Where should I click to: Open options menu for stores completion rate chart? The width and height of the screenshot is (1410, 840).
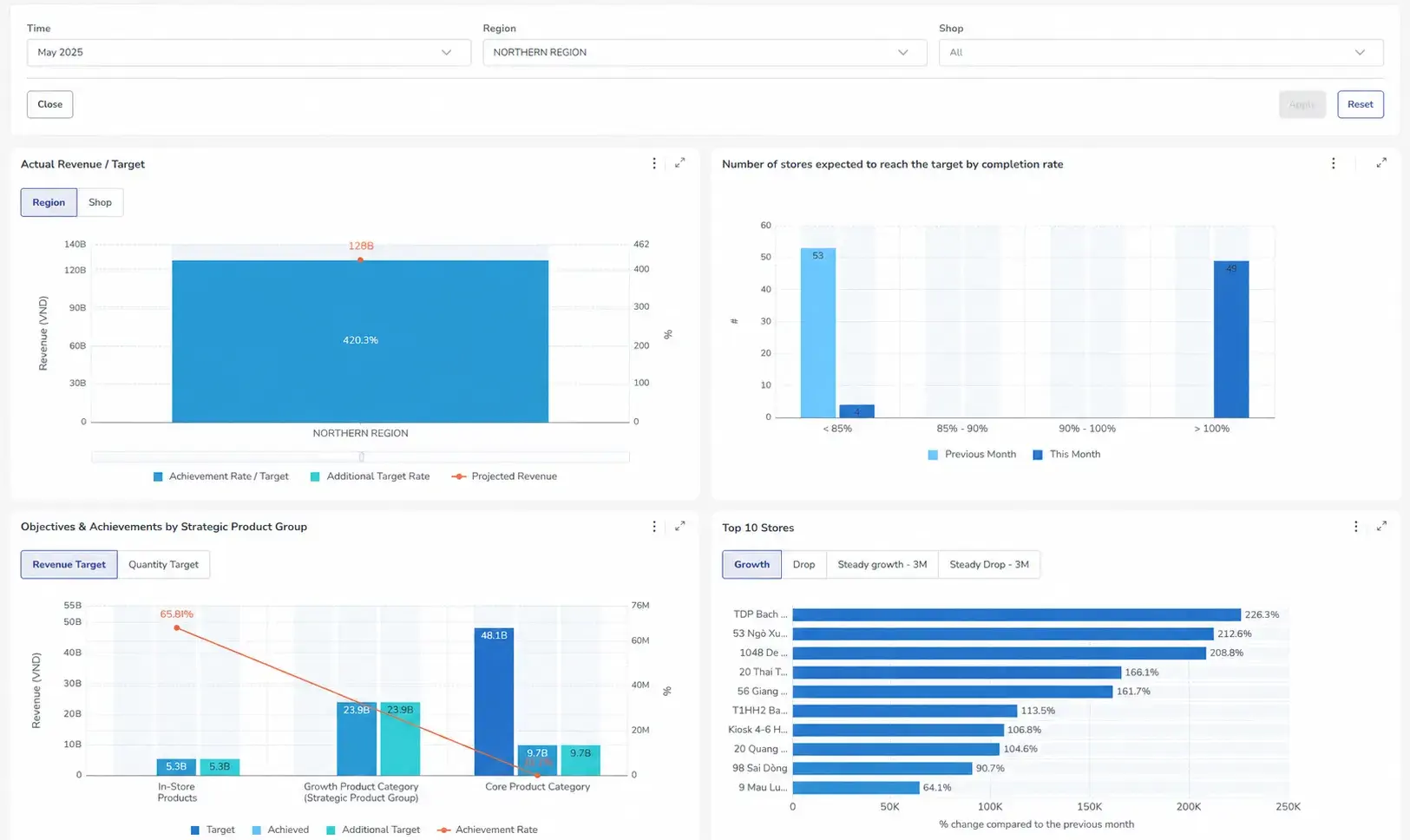1334,163
